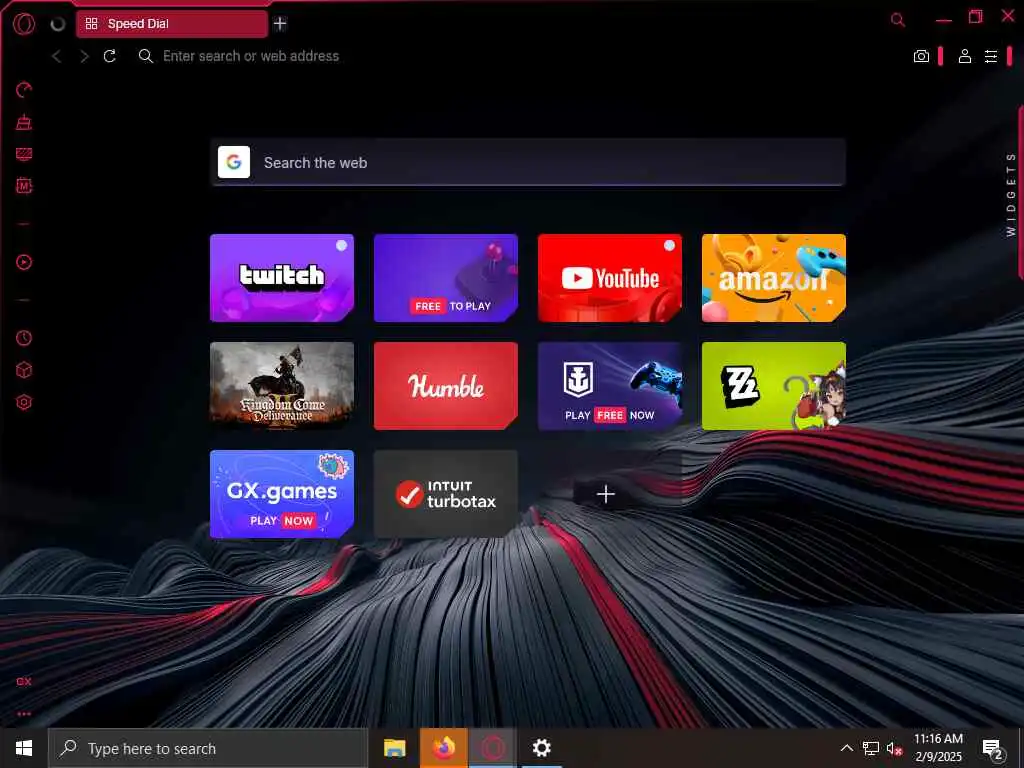Open the Humble speed dial tile
1024x768 pixels.
click(x=446, y=386)
